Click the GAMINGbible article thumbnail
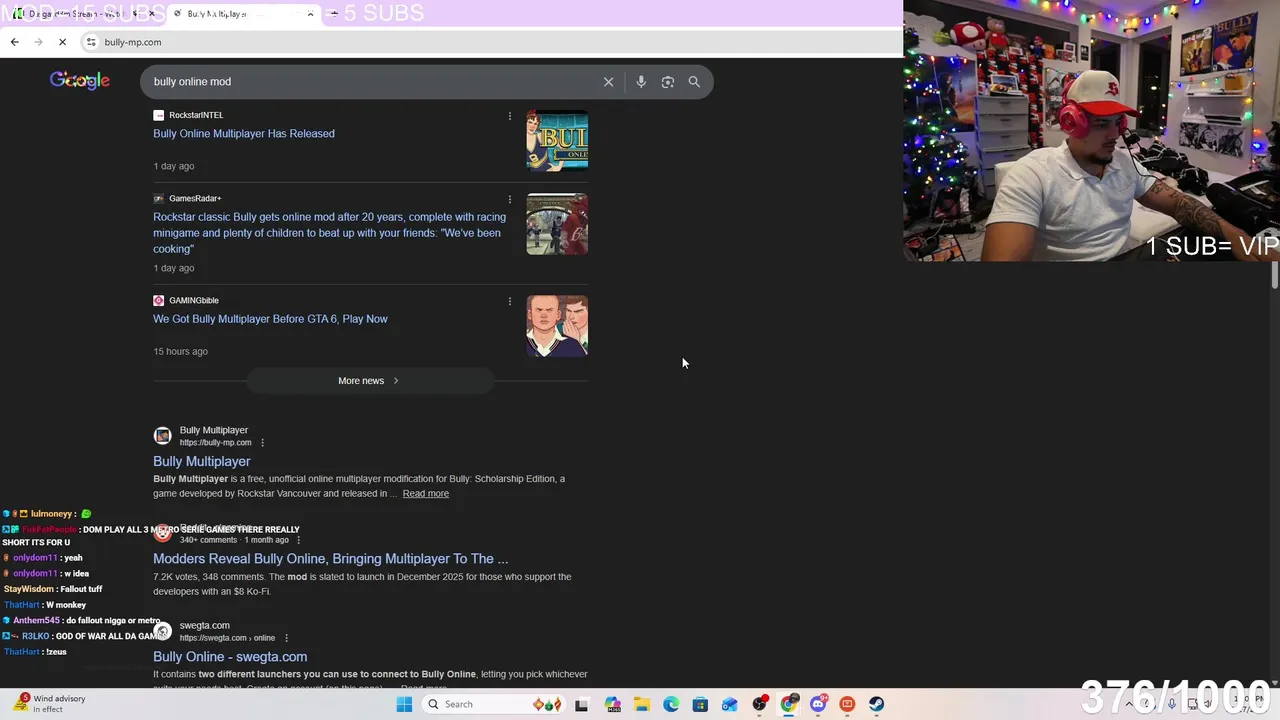The image size is (1280, 720). click(557, 326)
